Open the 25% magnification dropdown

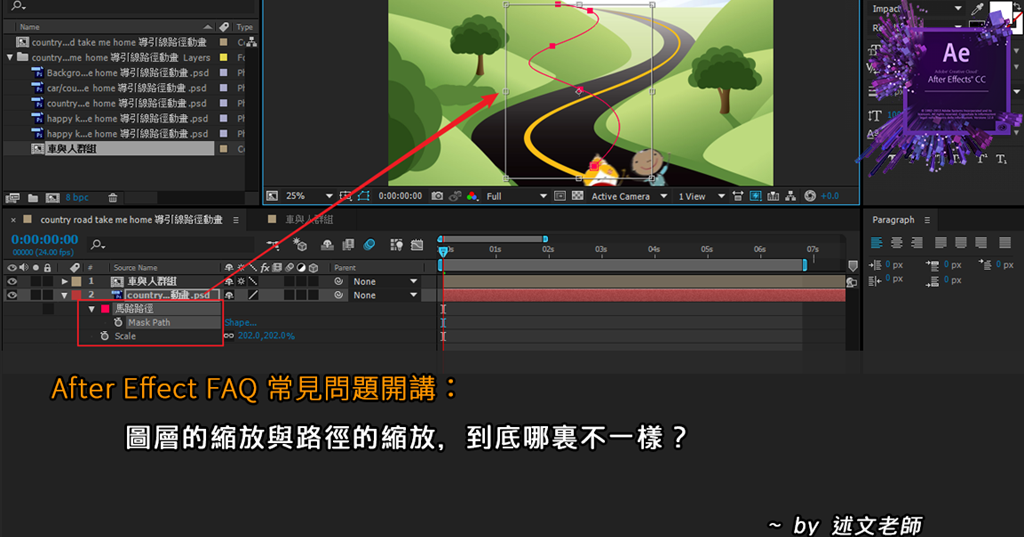click(x=309, y=196)
